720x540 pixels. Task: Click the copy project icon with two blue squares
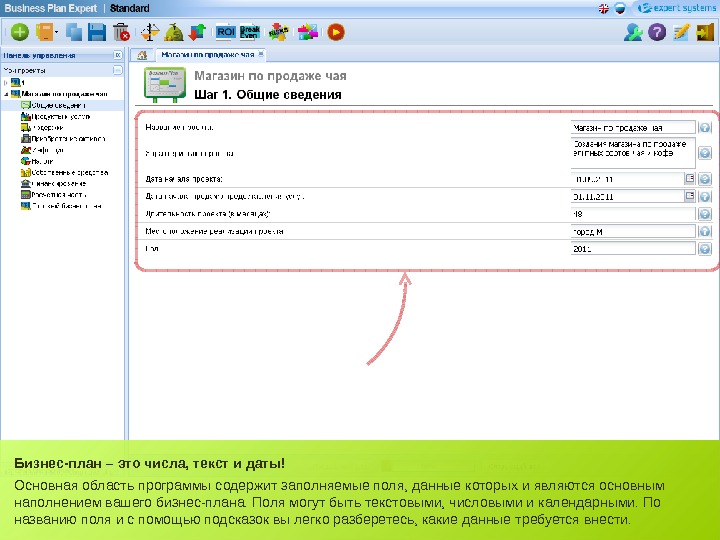point(74,32)
